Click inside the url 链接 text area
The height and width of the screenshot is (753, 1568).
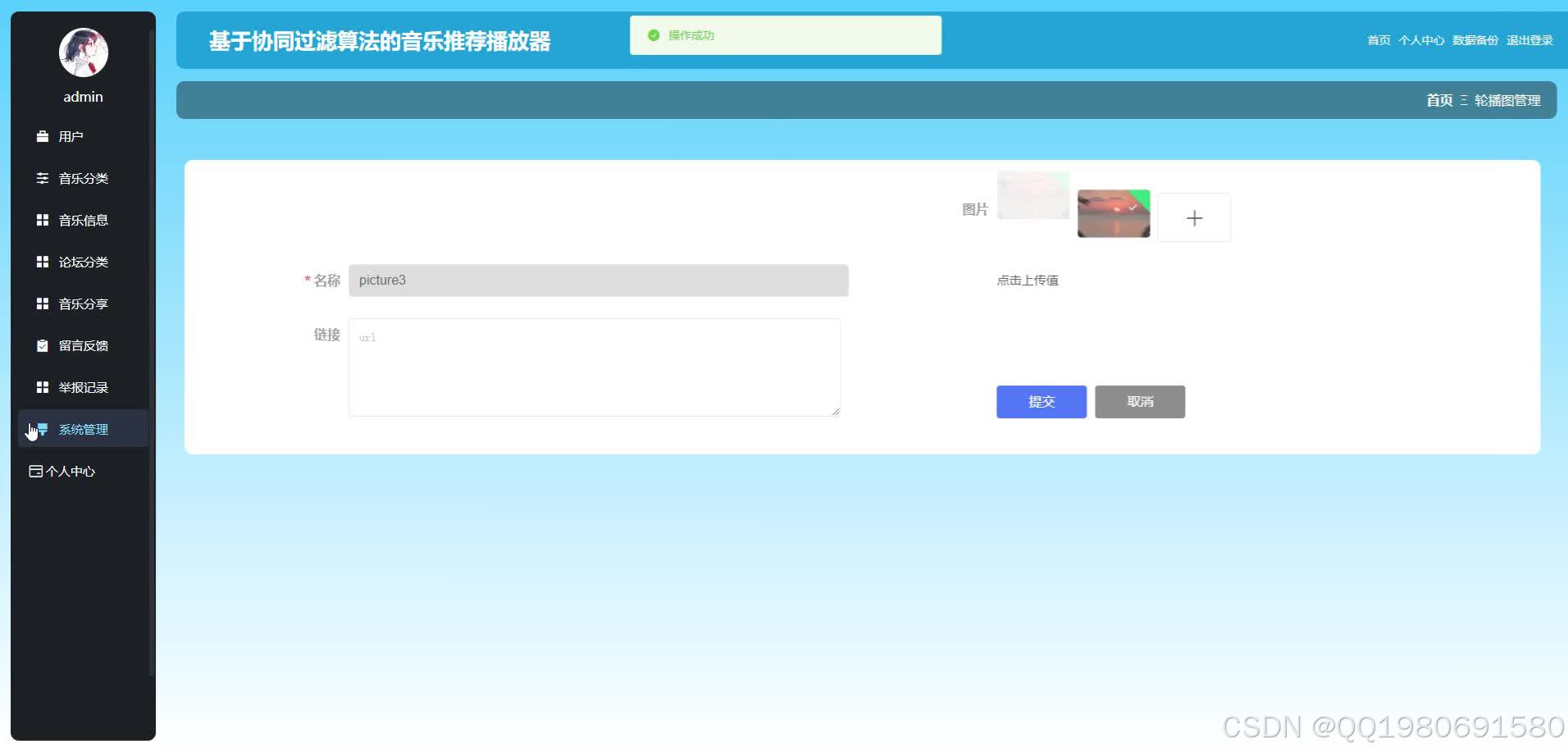594,367
